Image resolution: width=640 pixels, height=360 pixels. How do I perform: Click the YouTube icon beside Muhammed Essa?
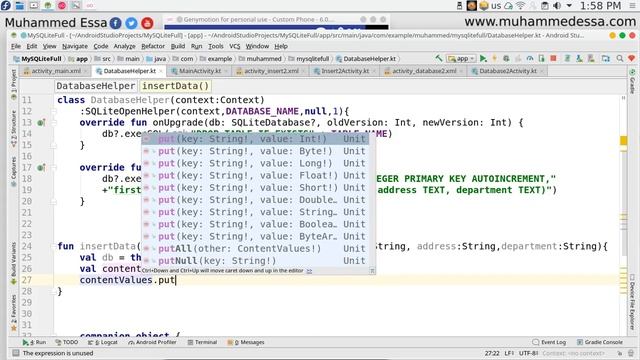coord(147,23)
